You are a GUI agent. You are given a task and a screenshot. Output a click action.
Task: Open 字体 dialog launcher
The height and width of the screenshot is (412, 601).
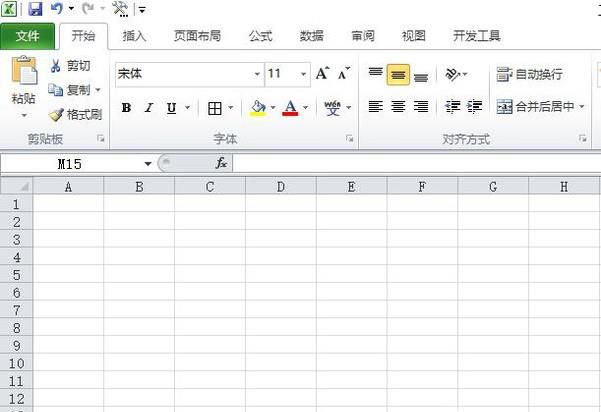[x=350, y=138]
